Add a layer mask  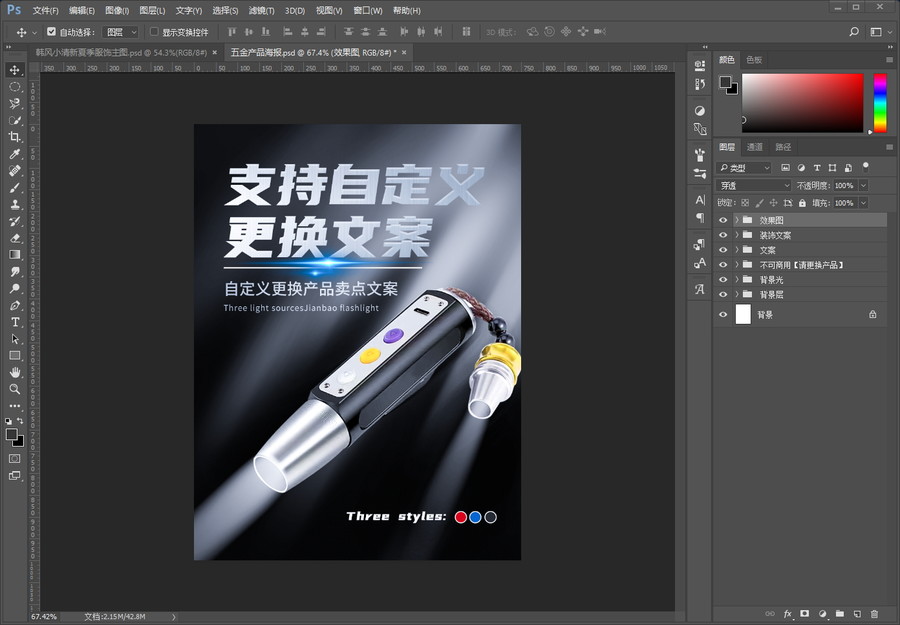click(805, 614)
